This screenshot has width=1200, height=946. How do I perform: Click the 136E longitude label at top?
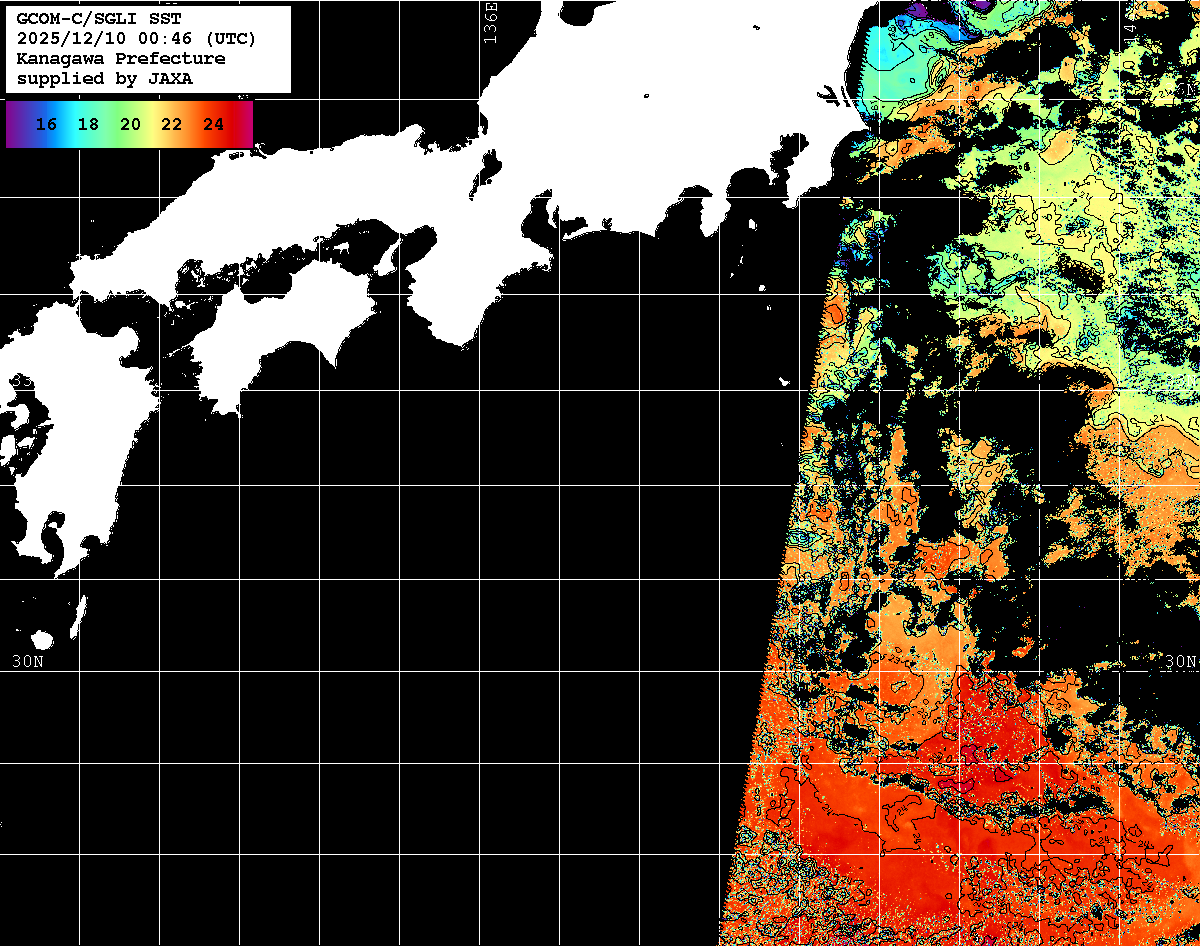489,22
